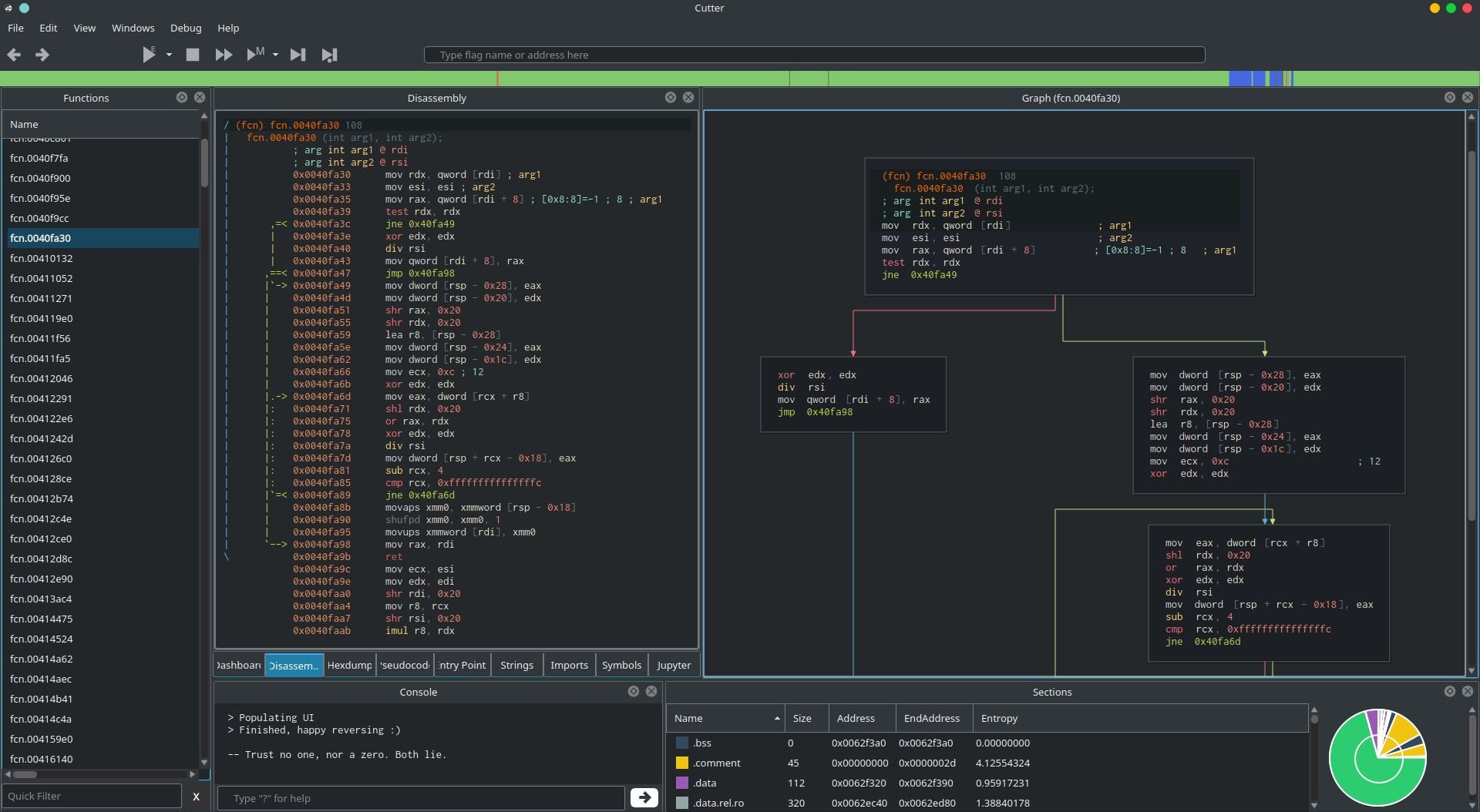
Task: Switch to the Jupyter tab
Action: [674, 665]
